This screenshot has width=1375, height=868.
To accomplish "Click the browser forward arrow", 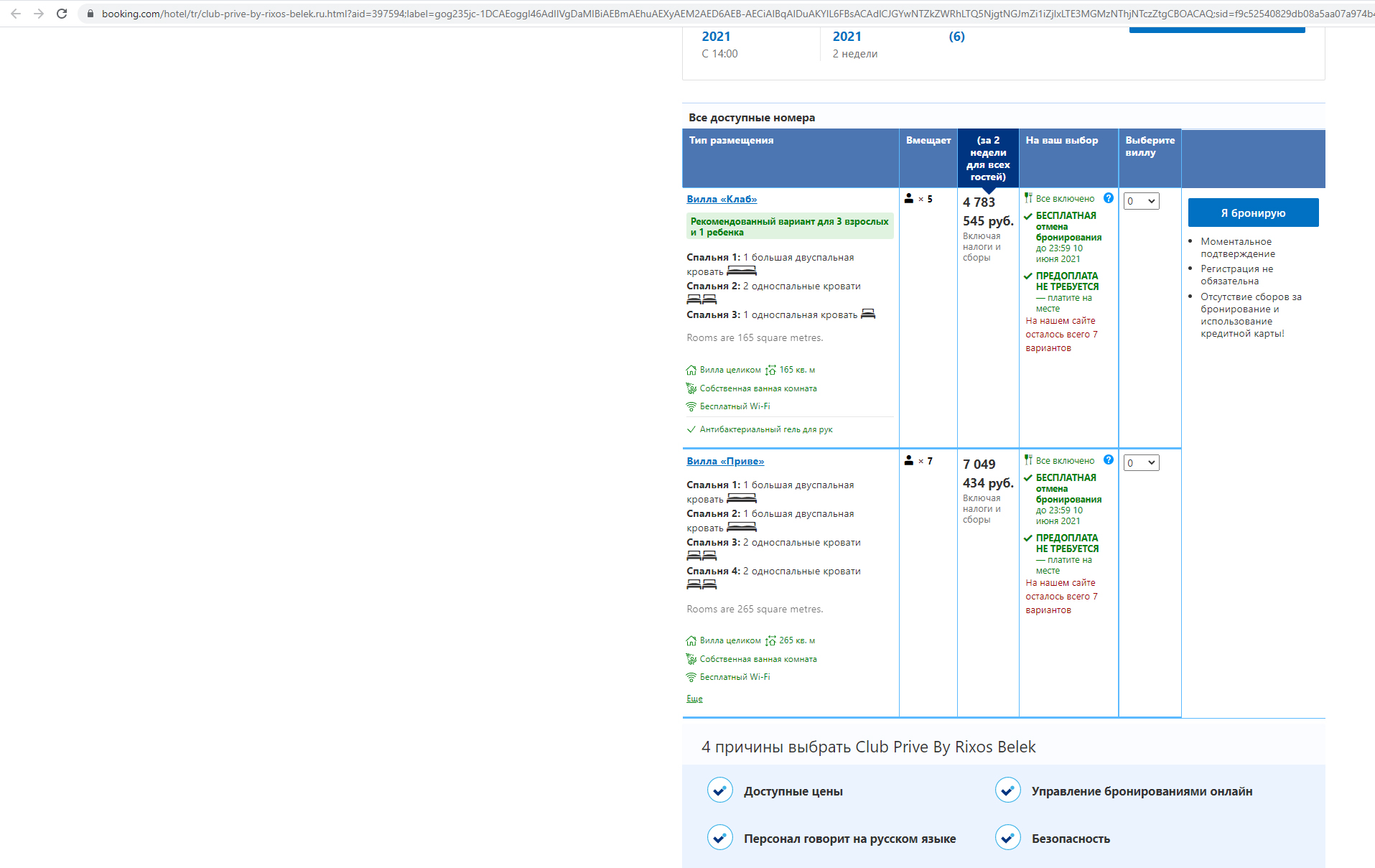I will point(39,14).
